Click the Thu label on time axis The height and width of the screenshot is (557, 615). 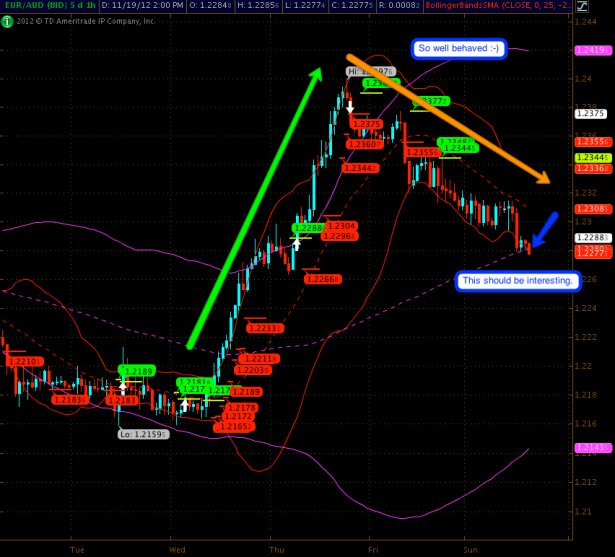pyautogui.click(x=276, y=549)
